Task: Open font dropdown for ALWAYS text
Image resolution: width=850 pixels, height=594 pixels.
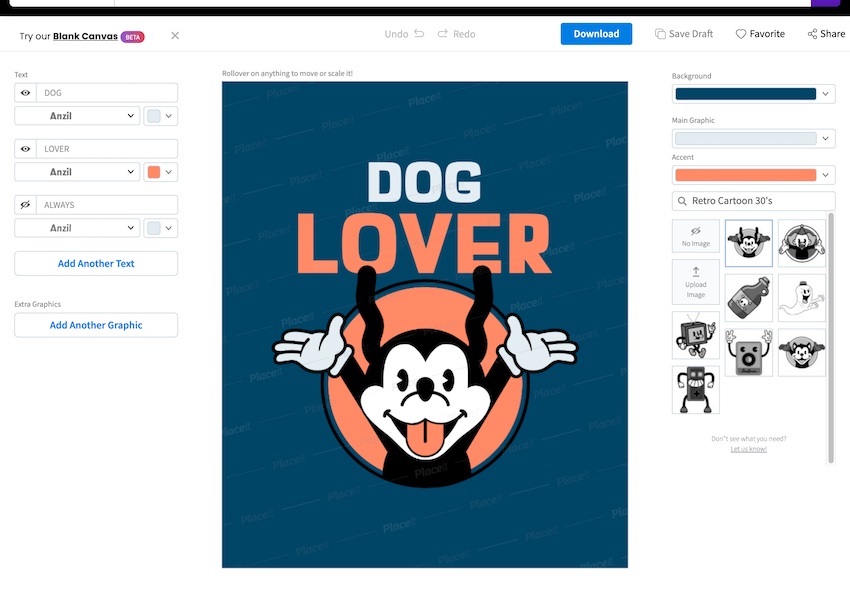Action: click(77, 228)
